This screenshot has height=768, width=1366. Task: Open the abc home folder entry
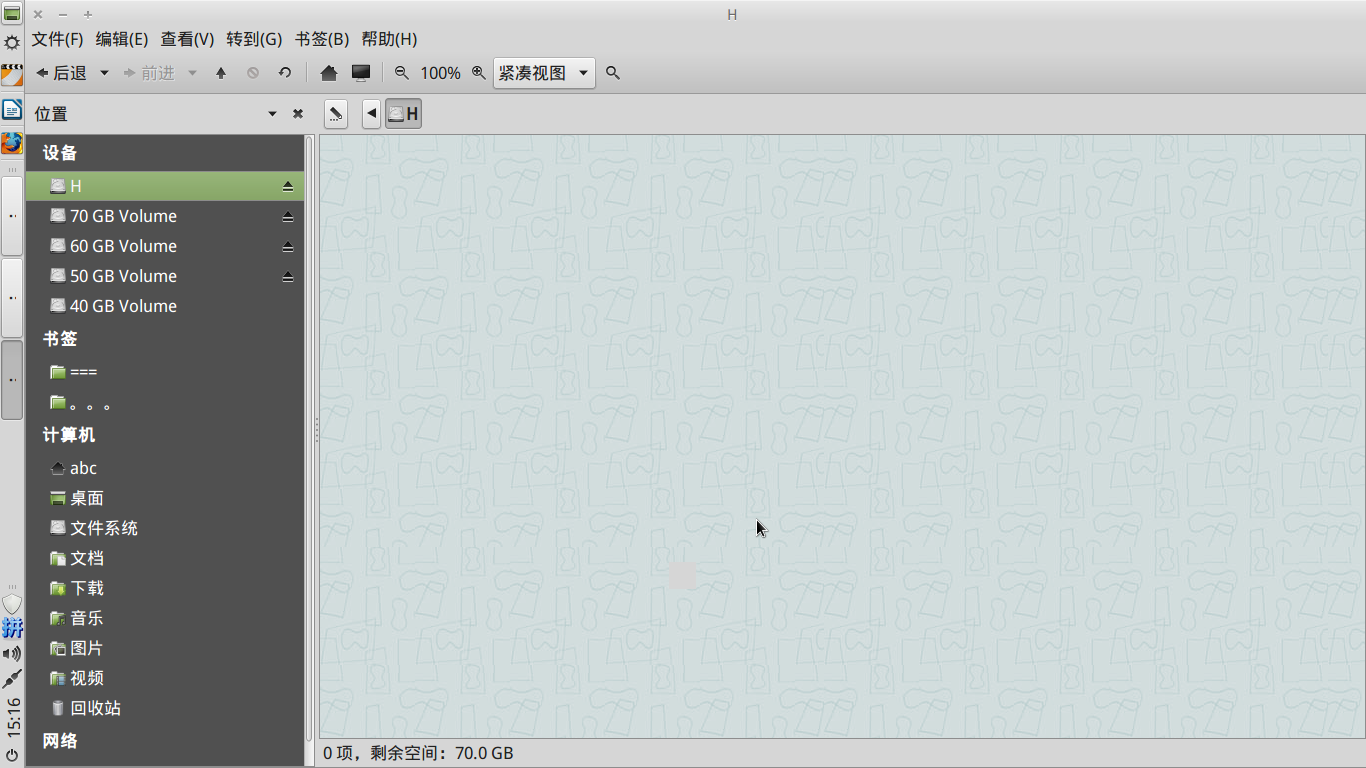point(165,468)
